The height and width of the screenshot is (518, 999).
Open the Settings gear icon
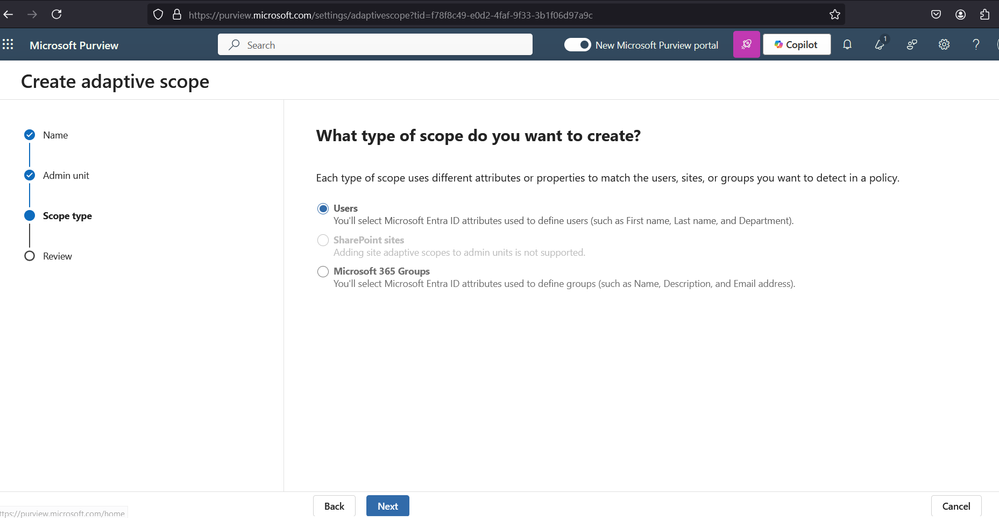point(944,45)
